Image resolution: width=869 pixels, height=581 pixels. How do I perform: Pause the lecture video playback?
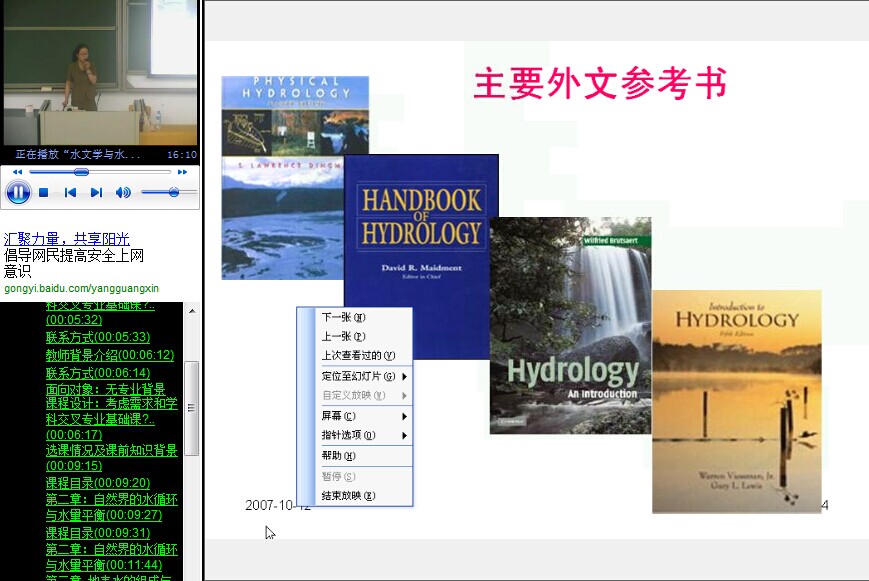[x=18, y=192]
